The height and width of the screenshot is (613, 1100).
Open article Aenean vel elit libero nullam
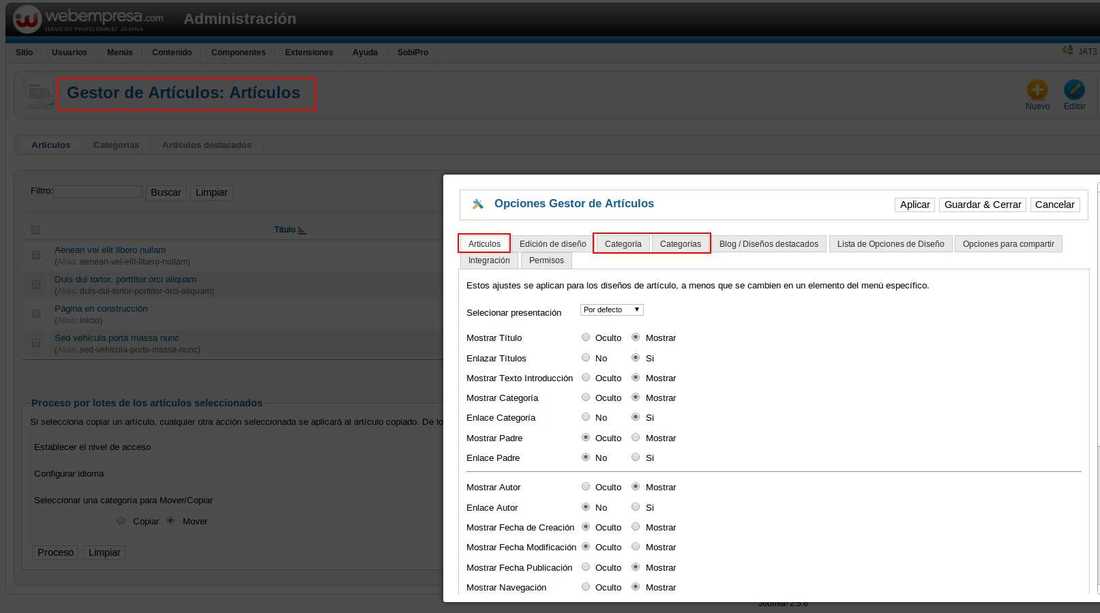pos(110,250)
